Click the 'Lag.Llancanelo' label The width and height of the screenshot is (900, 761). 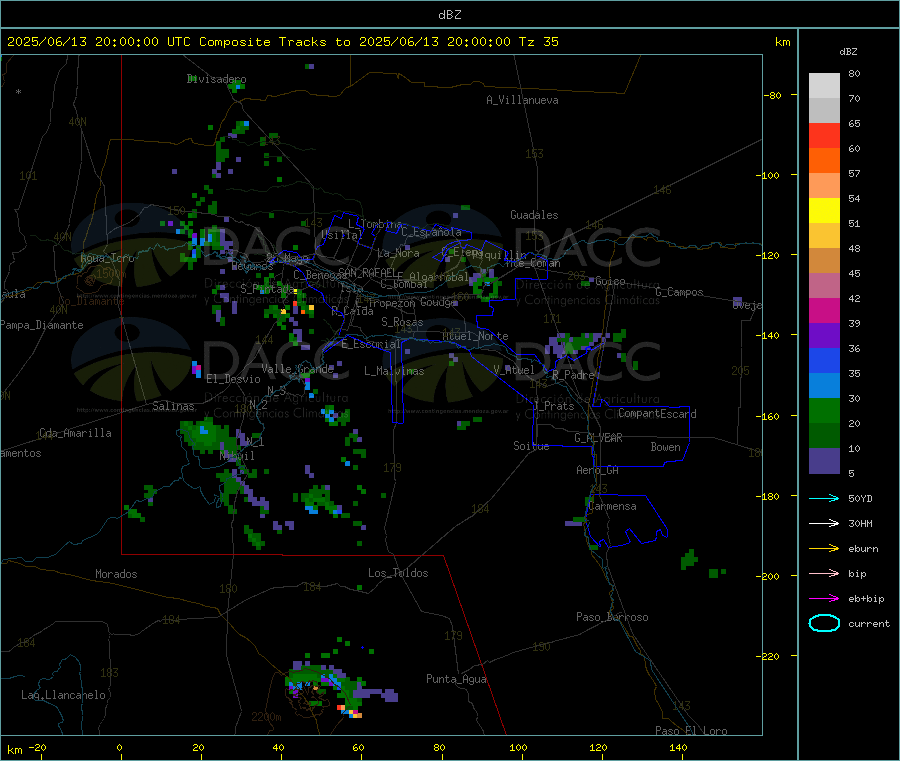64,695
